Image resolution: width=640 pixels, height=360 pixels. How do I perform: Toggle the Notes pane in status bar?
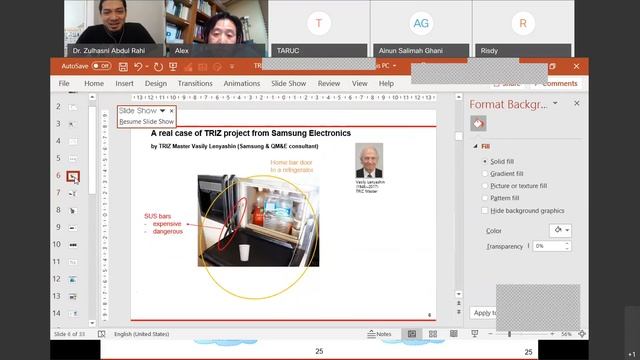(x=379, y=334)
